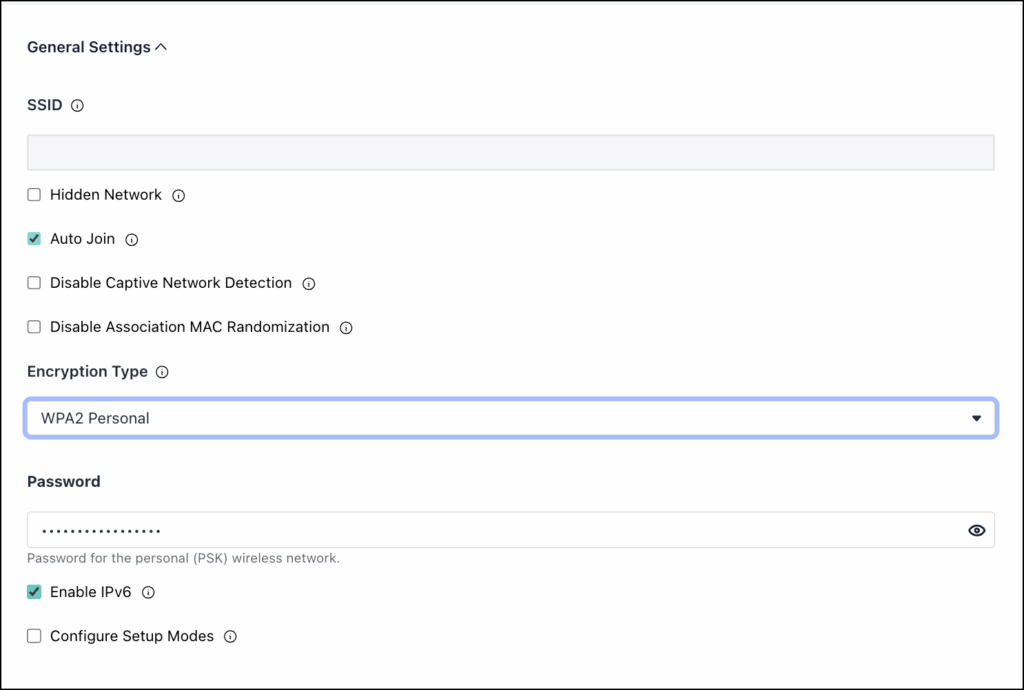Click the Encryption Type info icon
The width and height of the screenshot is (1024, 690).
pyautogui.click(x=162, y=372)
